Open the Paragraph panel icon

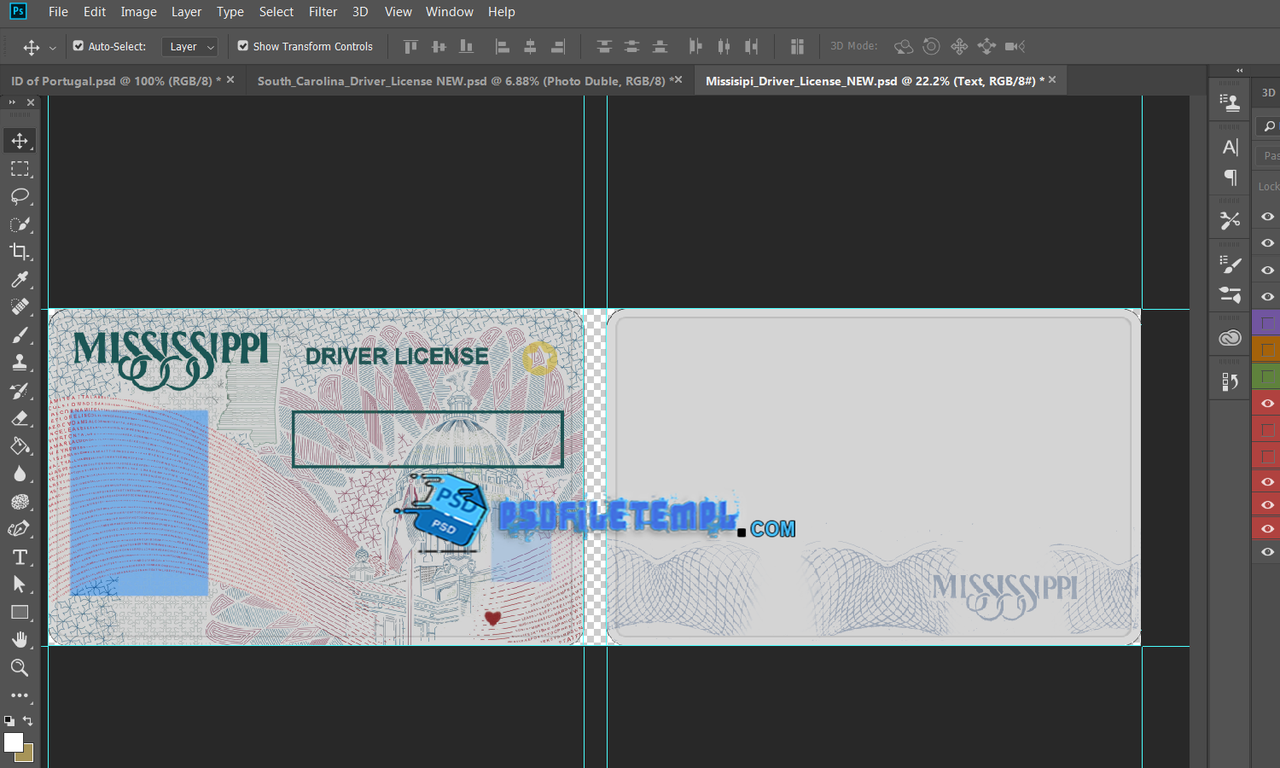(x=1230, y=177)
